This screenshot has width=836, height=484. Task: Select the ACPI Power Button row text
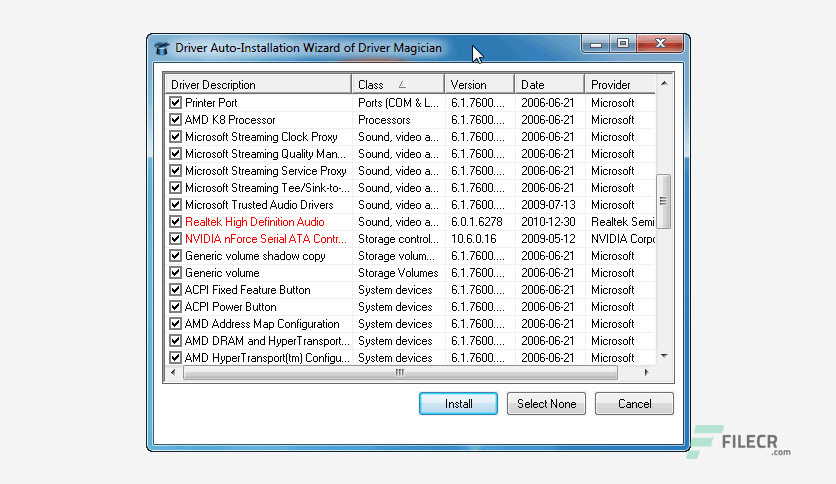pos(231,307)
